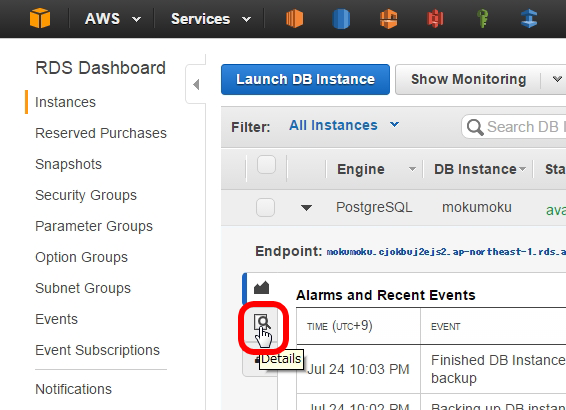
Task: Open the blue arrows service shortcut icon
Action: (529, 18)
